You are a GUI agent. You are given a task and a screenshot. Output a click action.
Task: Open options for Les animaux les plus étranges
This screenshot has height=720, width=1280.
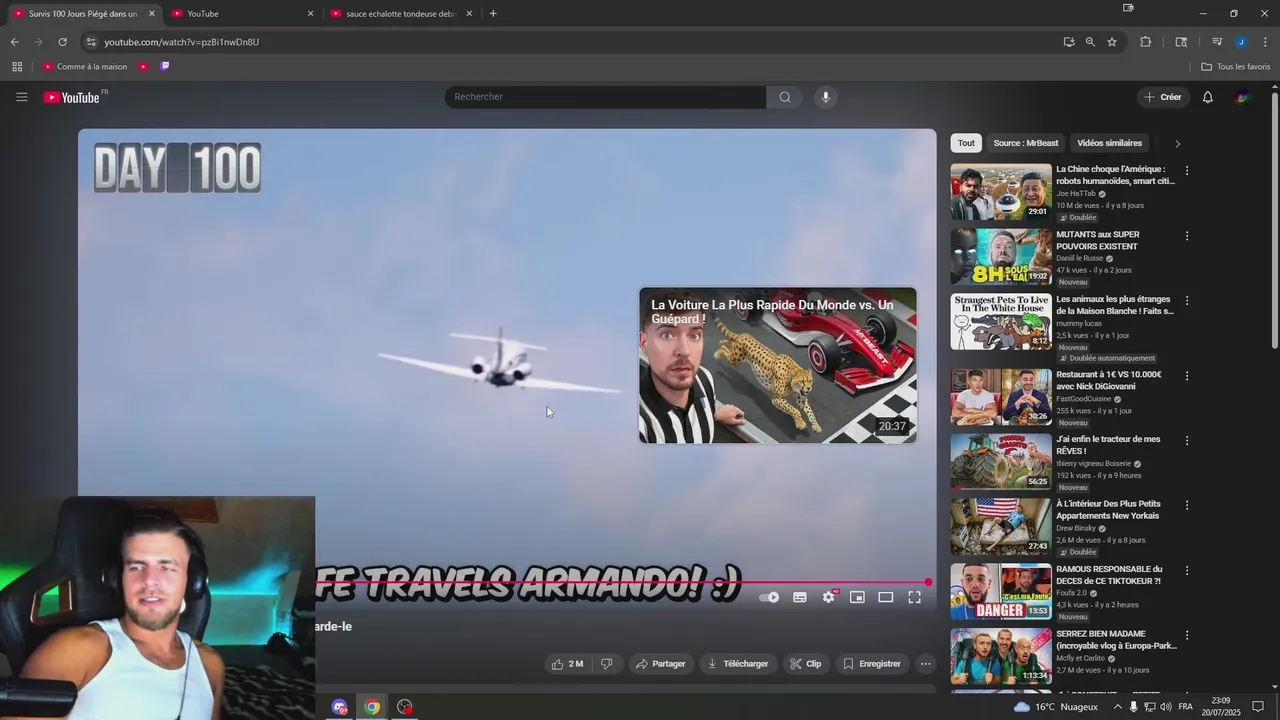tap(1187, 300)
